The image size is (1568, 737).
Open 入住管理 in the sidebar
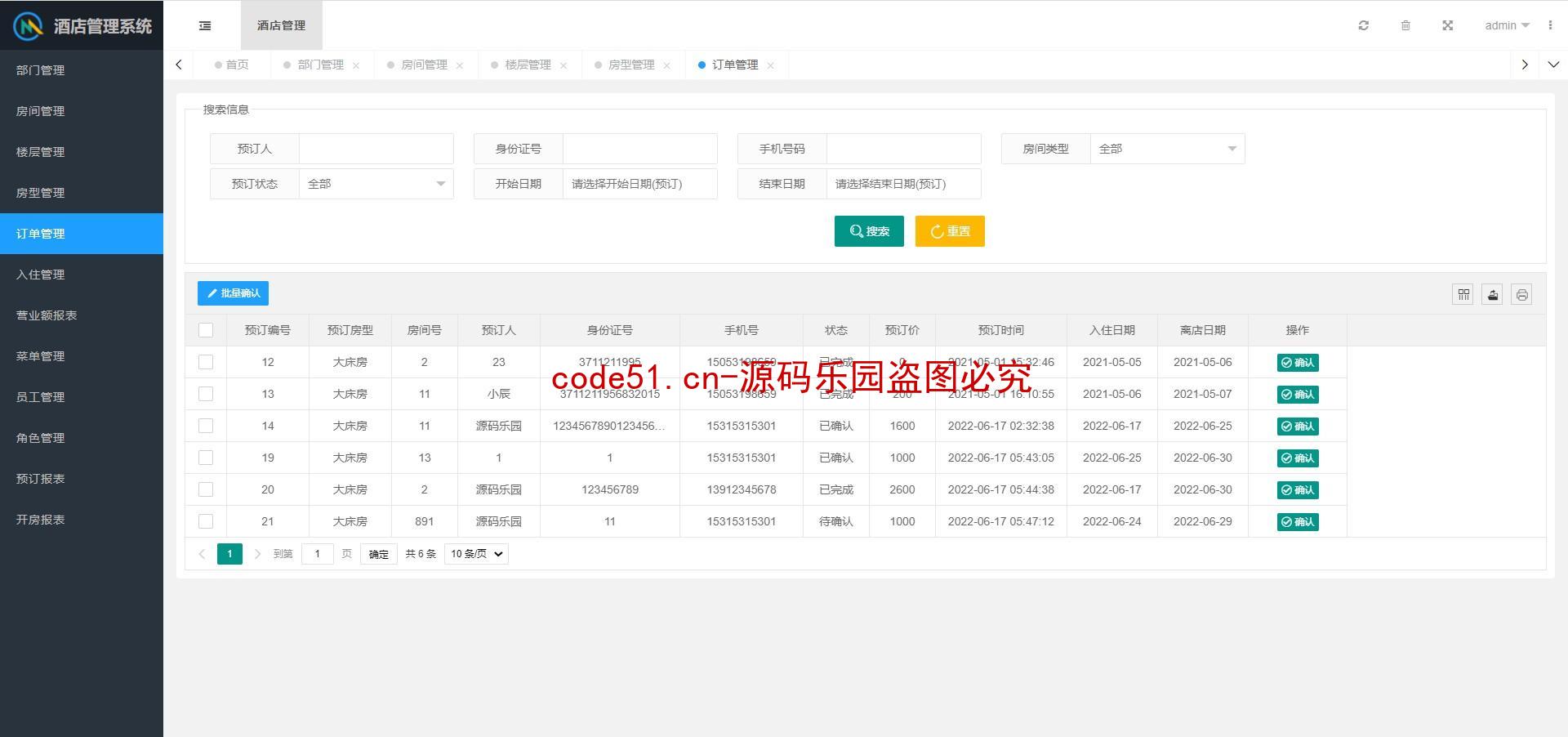point(82,275)
